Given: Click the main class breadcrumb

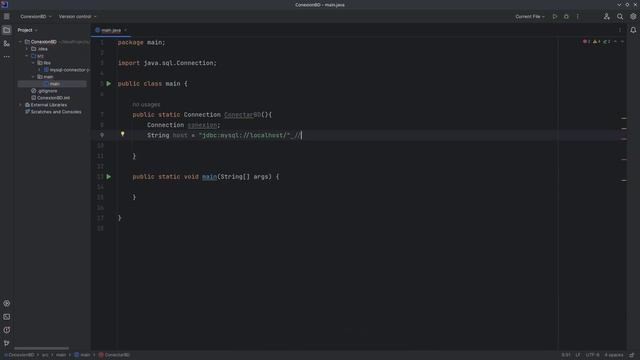Looking at the screenshot, I should (82, 355).
